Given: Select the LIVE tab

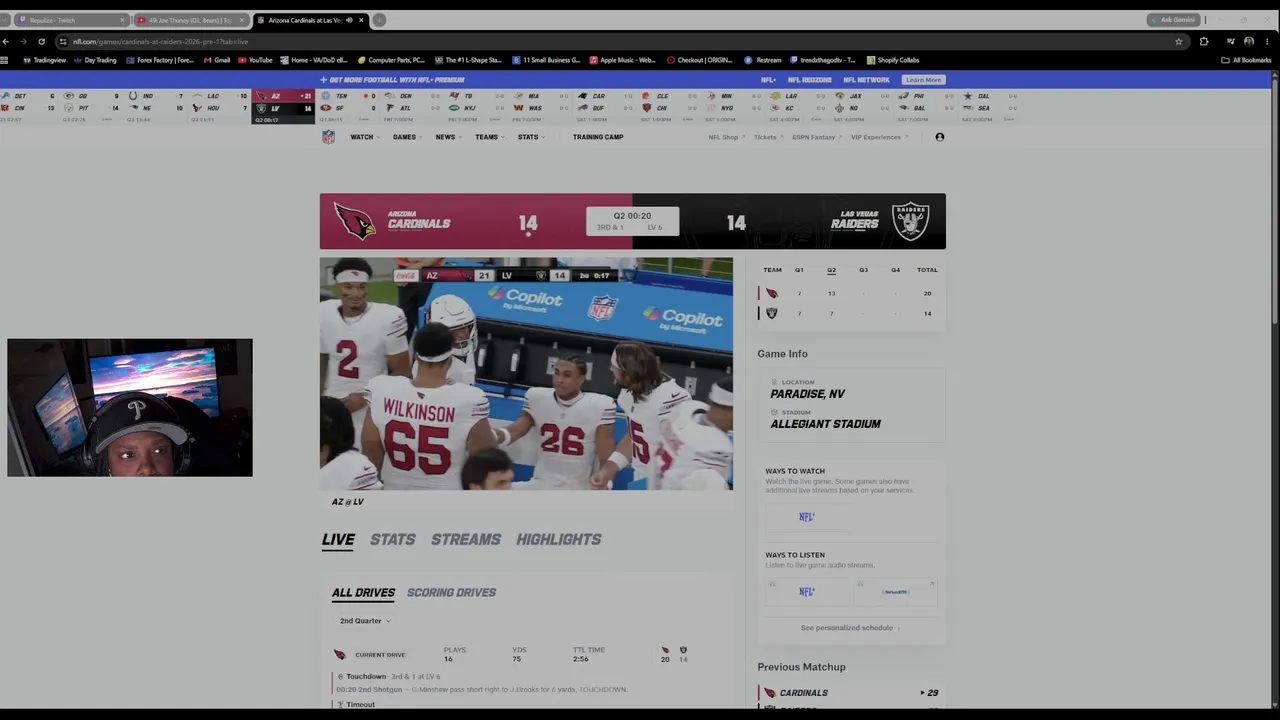Looking at the screenshot, I should [x=338, y=539].
